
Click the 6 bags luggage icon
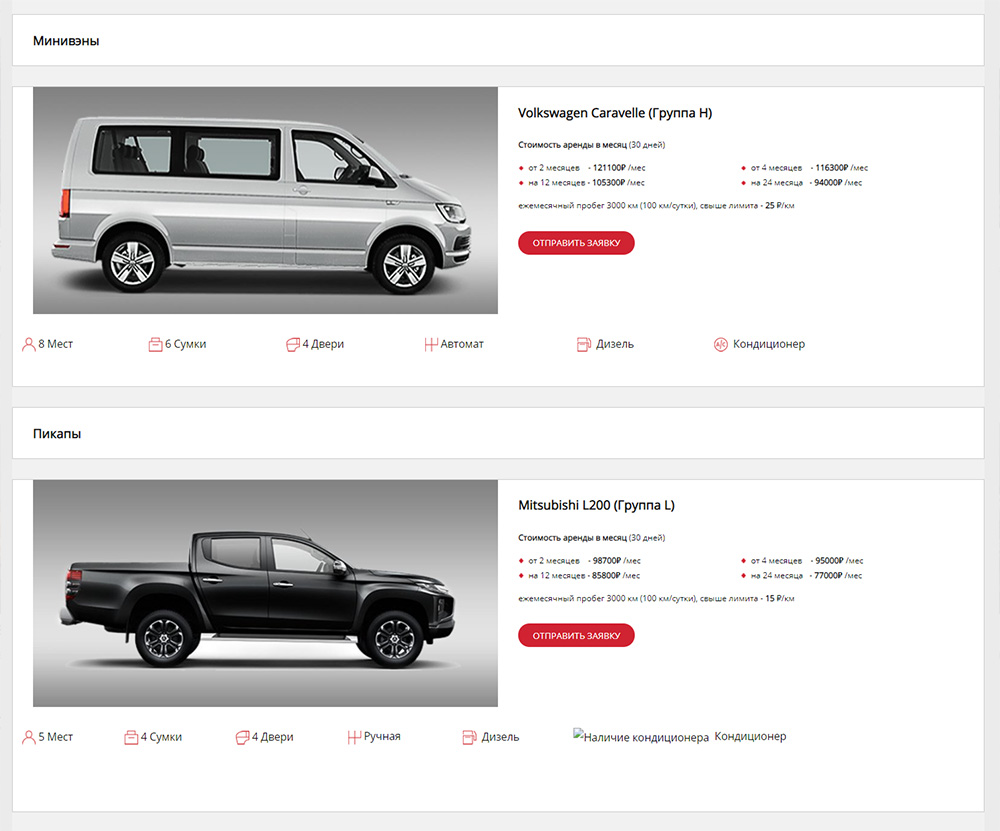156,344
